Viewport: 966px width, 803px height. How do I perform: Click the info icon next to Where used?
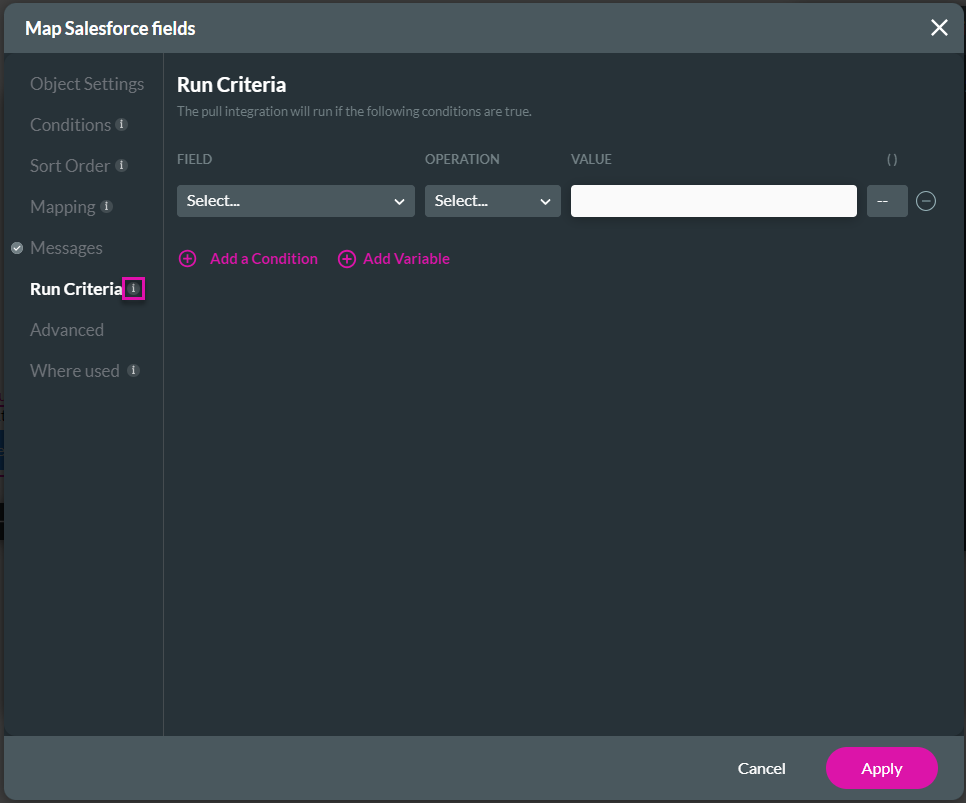(x=133, y=370)
